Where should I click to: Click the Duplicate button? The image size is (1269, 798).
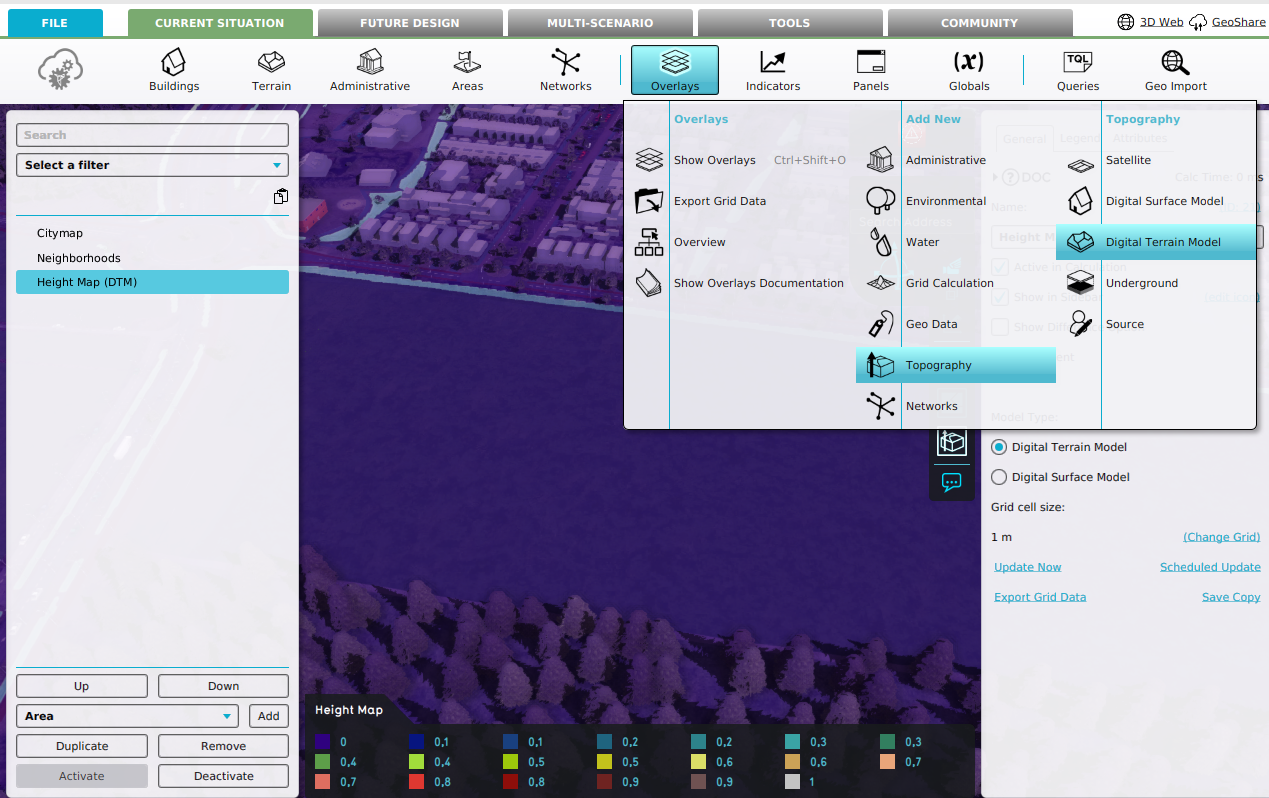pos(82,746)
